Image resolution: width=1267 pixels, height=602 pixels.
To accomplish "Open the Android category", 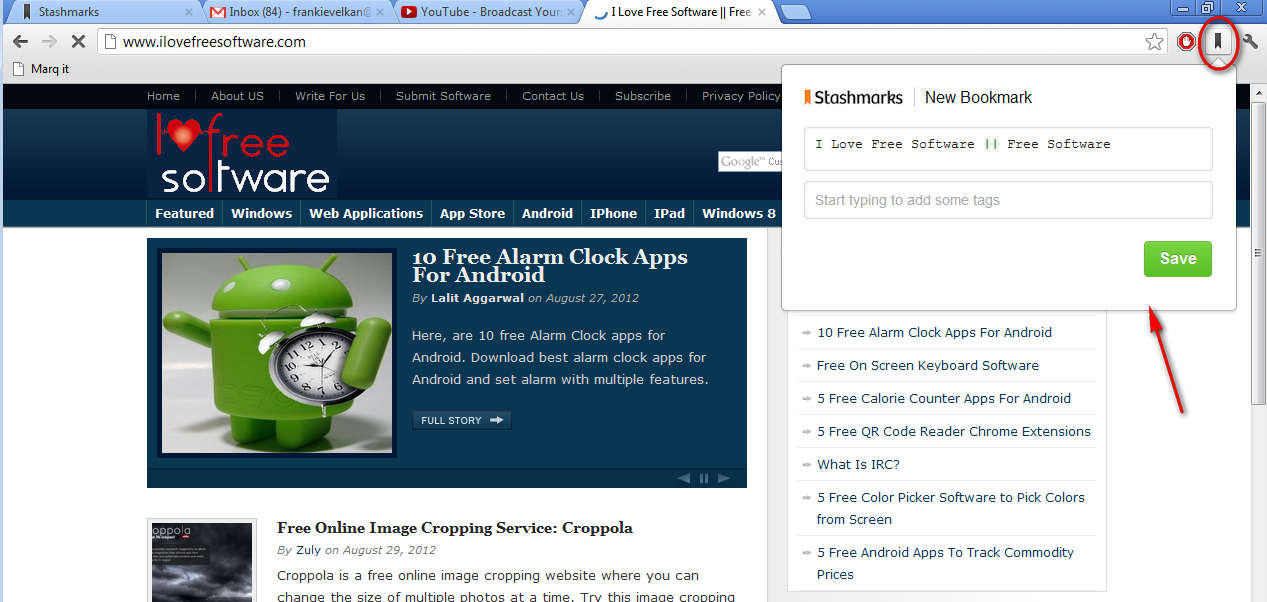I will coord(547,213).
